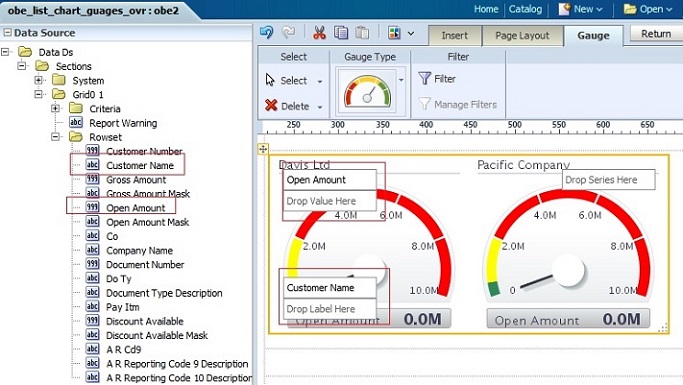Click the Manage Filters button
Screen dimensions: 683x385
458,104
